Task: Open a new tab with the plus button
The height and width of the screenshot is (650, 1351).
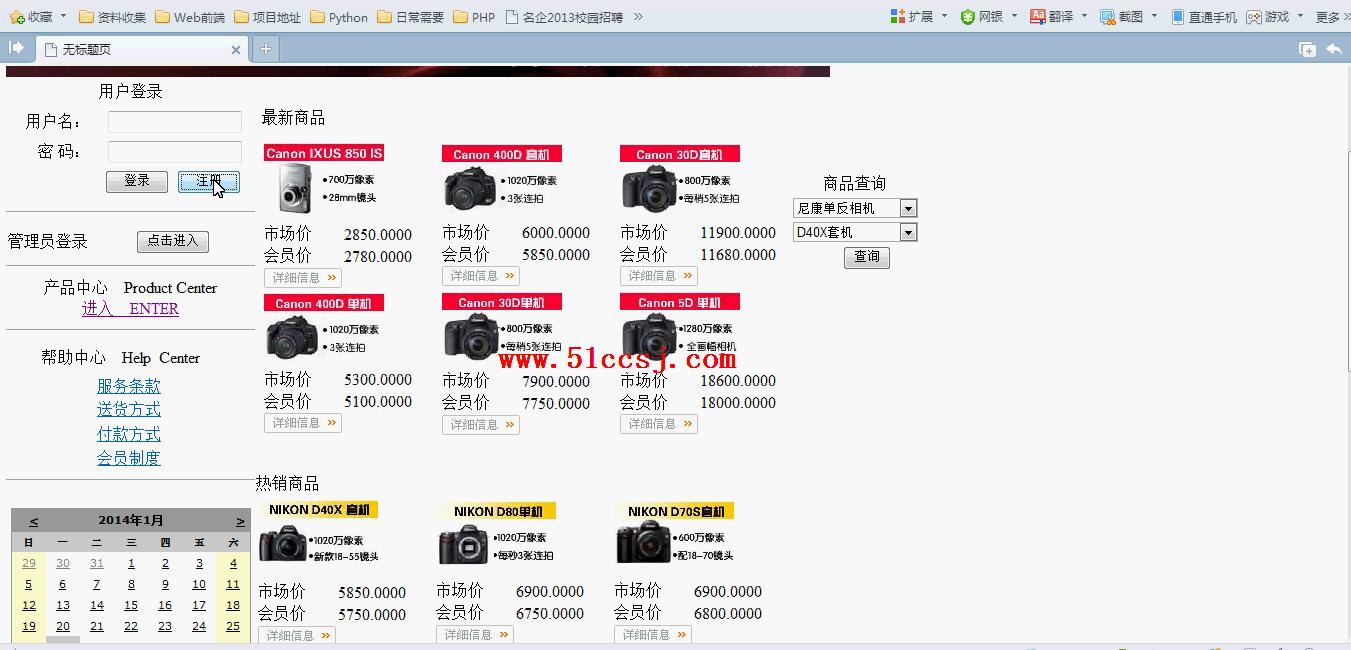Action: pyautogui.click(x=265, y=49)
